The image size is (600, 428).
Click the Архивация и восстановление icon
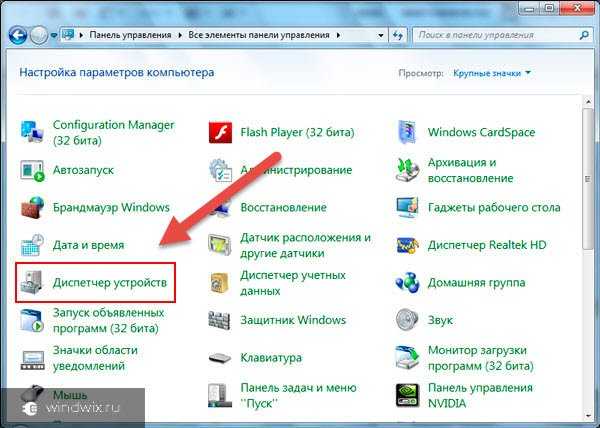[x=407, y=170]
